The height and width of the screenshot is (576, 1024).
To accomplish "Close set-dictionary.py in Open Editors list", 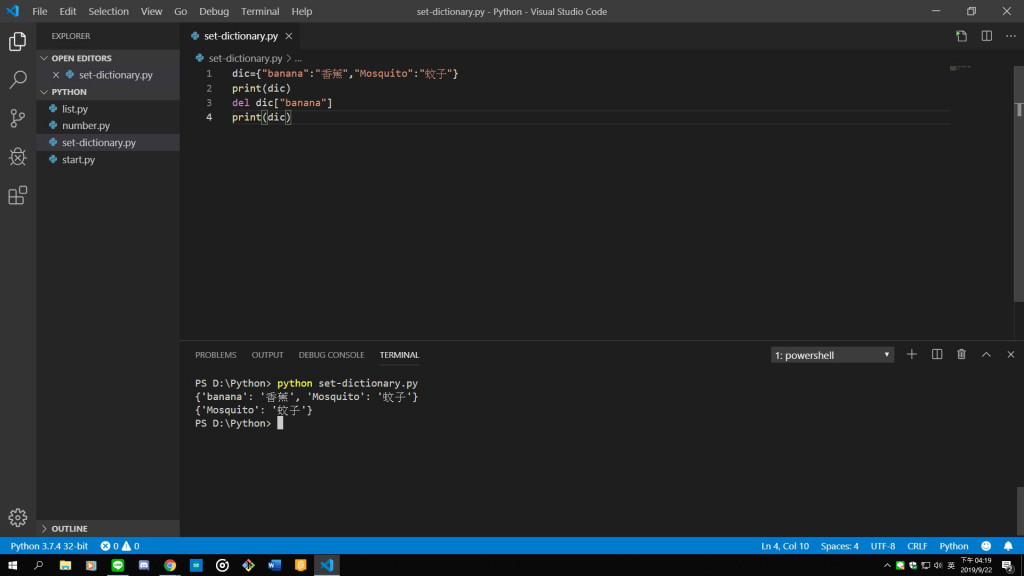I will [56, 75].
